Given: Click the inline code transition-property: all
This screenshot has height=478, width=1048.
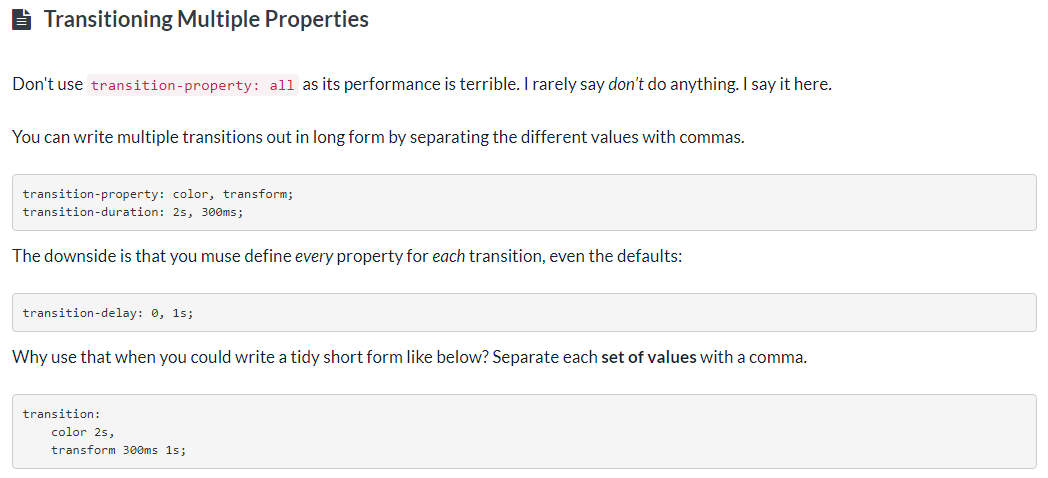Looking at the screenshot, I should tap(192, 85).
